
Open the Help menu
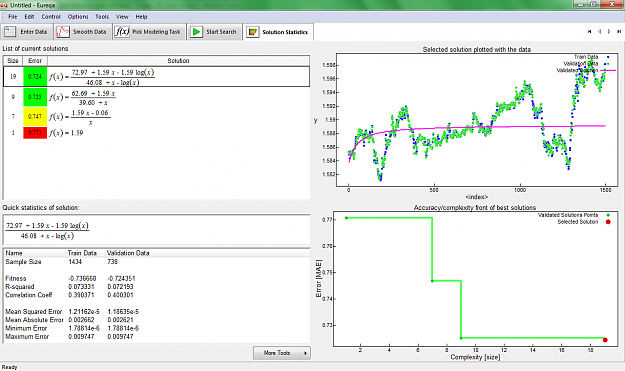142,17
